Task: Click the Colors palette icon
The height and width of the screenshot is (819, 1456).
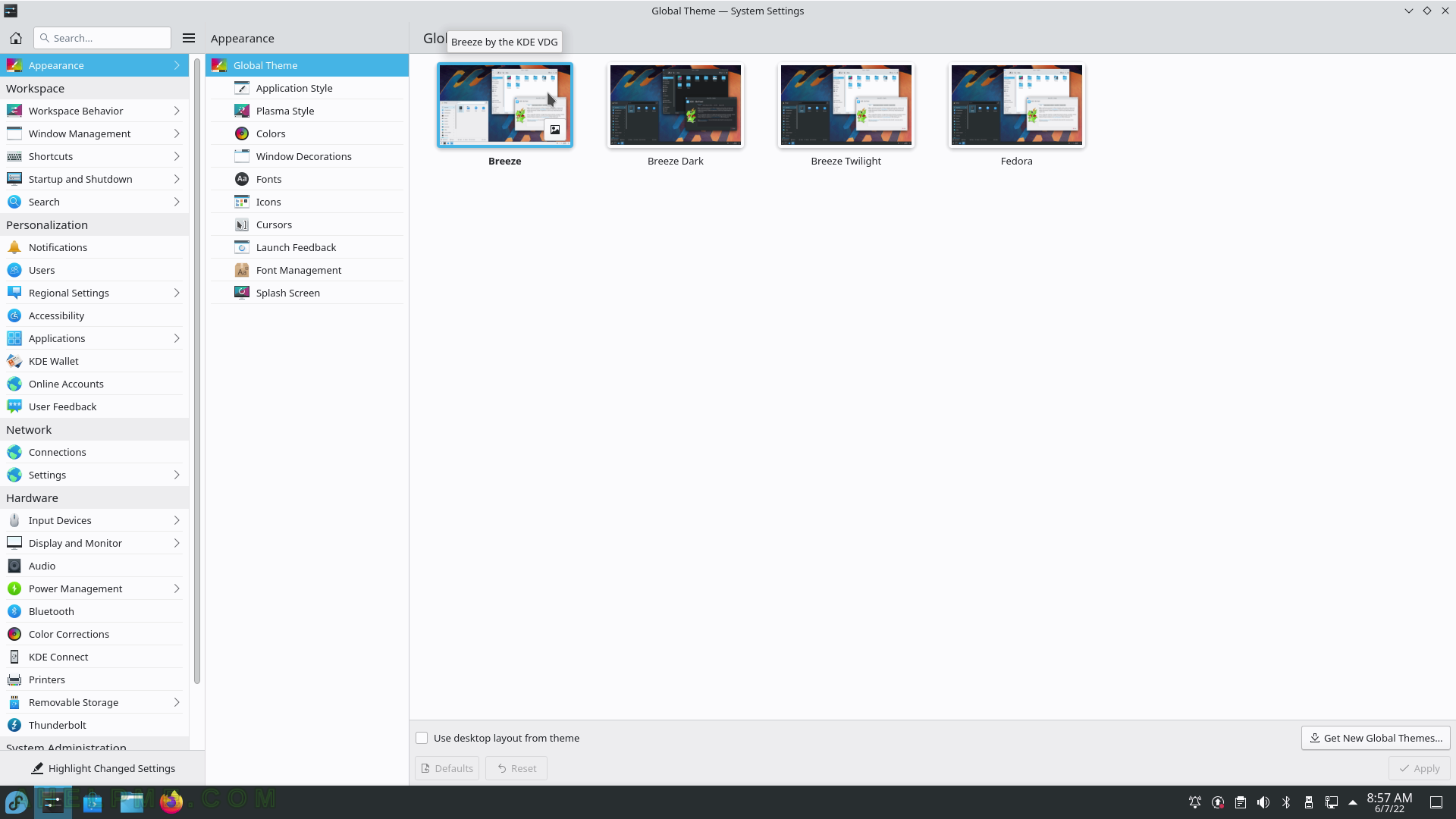Action: (x=242, y=133)
